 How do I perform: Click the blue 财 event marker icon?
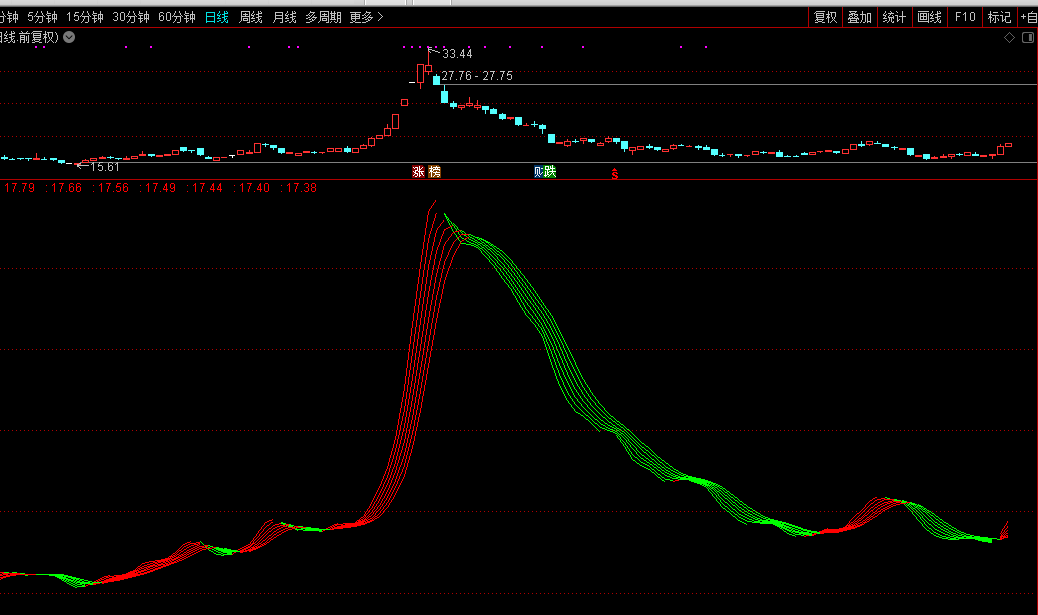point(539,172)
